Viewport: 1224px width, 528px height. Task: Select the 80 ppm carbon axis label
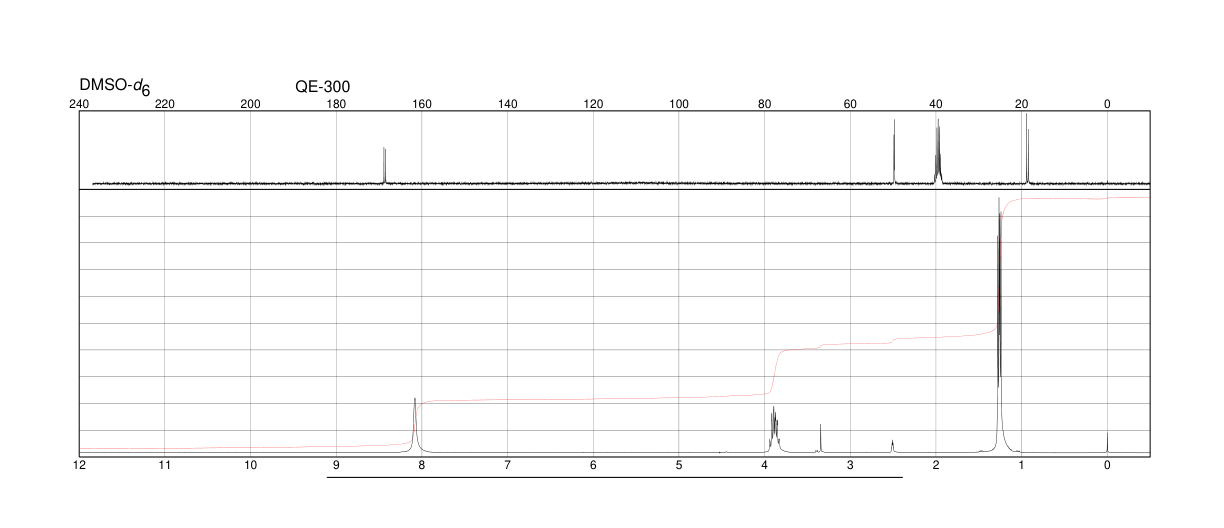764,104
